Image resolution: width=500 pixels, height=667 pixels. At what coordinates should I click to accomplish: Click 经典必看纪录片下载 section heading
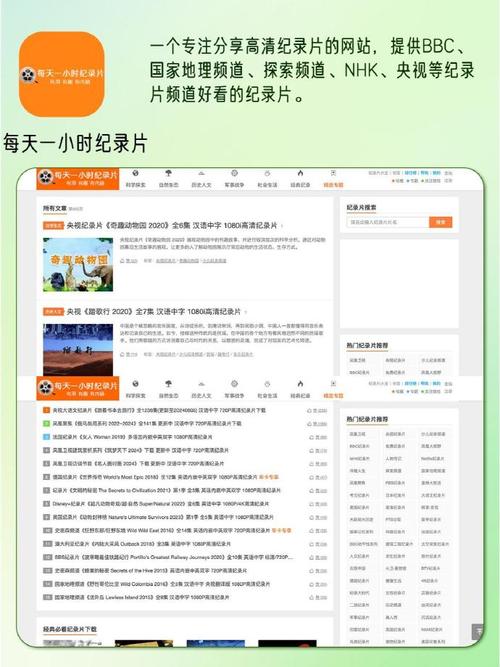[70, 629]
